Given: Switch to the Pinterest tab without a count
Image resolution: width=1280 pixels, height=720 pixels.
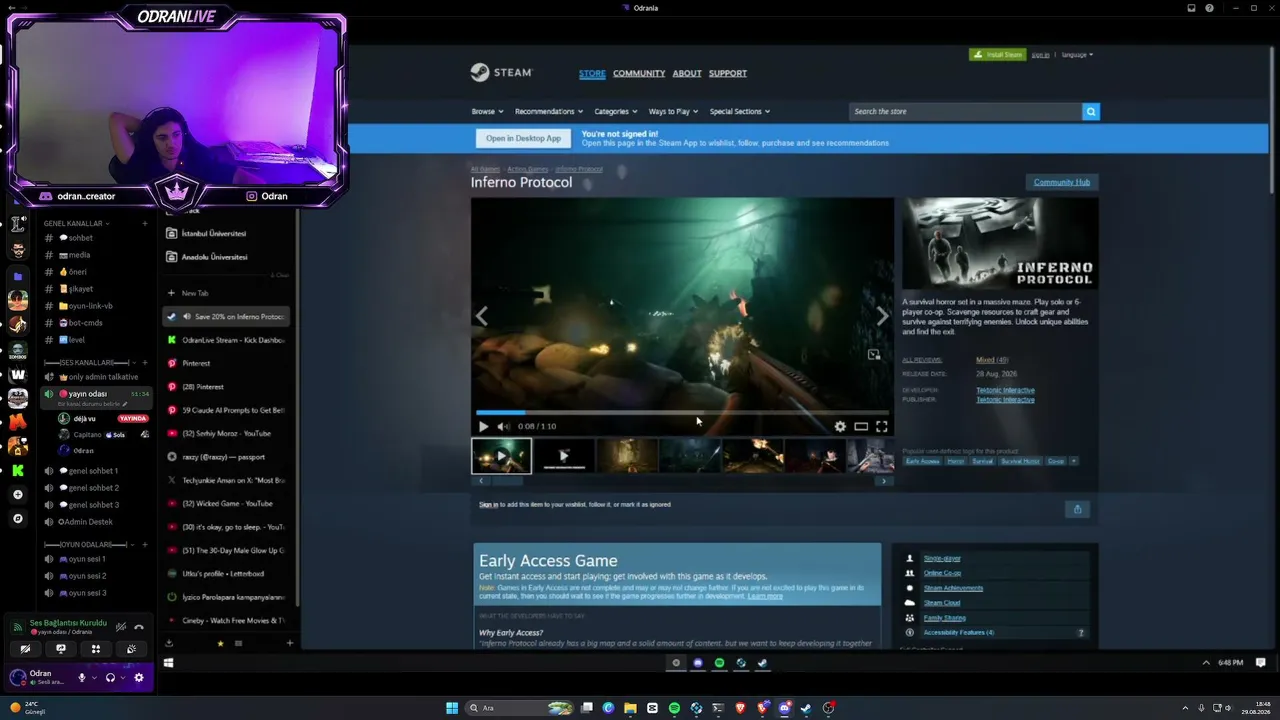Looking at the screenshot, I should [x=227, y=363].
